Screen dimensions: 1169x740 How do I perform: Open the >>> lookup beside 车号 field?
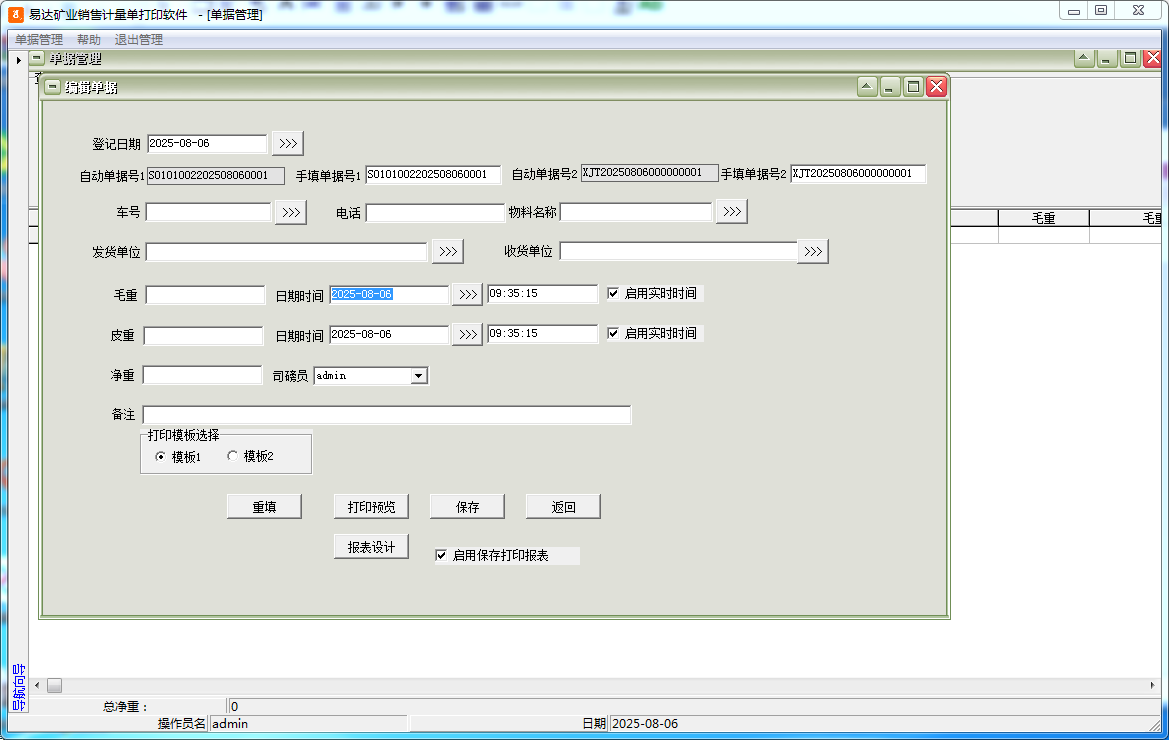point(291,212)
